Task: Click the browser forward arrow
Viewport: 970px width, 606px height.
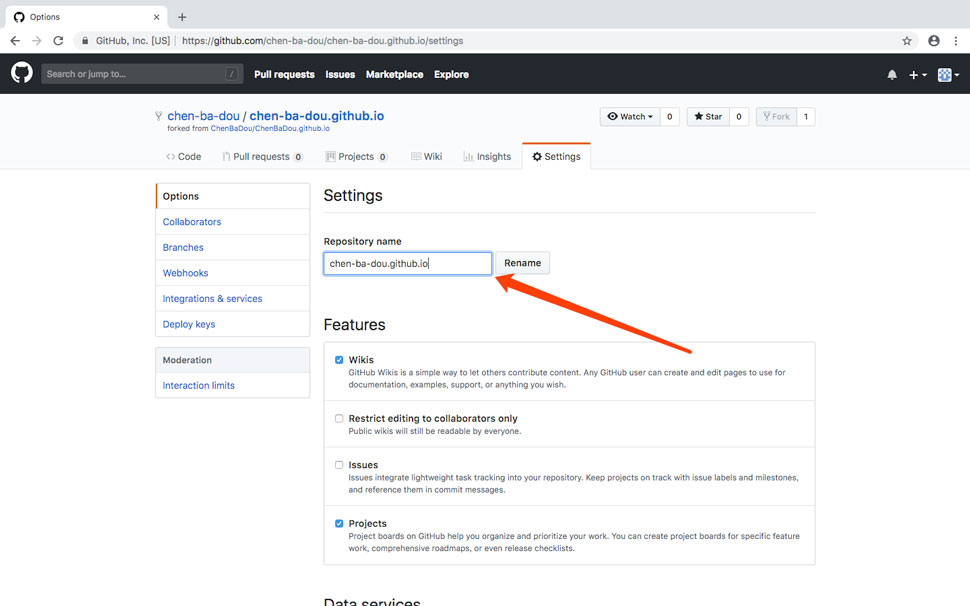Action: [x=36, y=41]
